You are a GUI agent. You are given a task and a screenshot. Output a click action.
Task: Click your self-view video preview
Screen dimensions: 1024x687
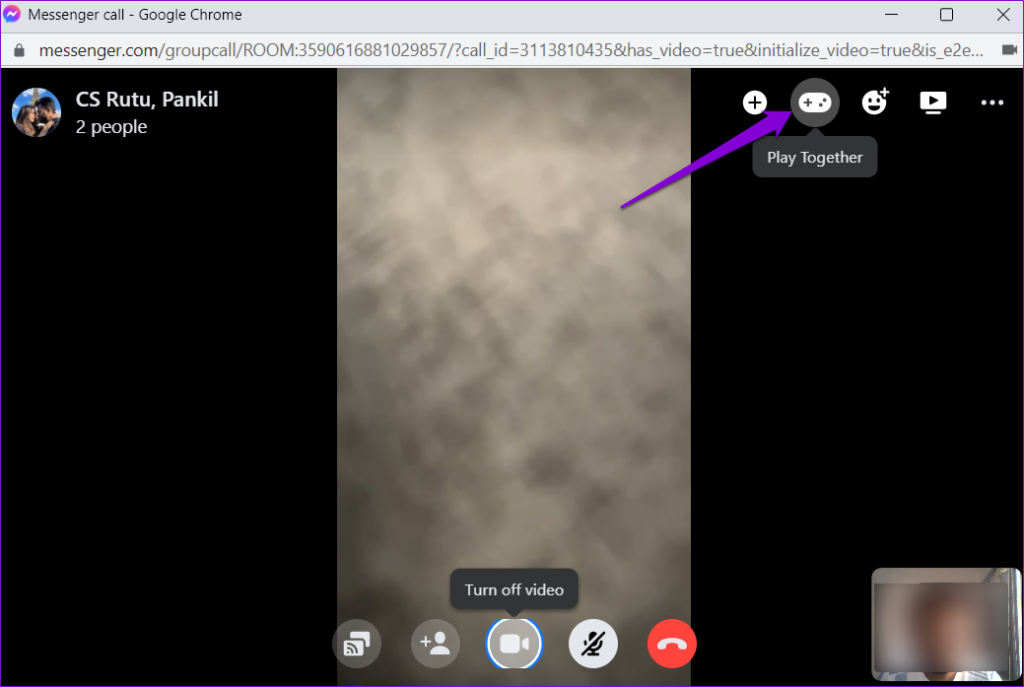(x=945, y=623)
